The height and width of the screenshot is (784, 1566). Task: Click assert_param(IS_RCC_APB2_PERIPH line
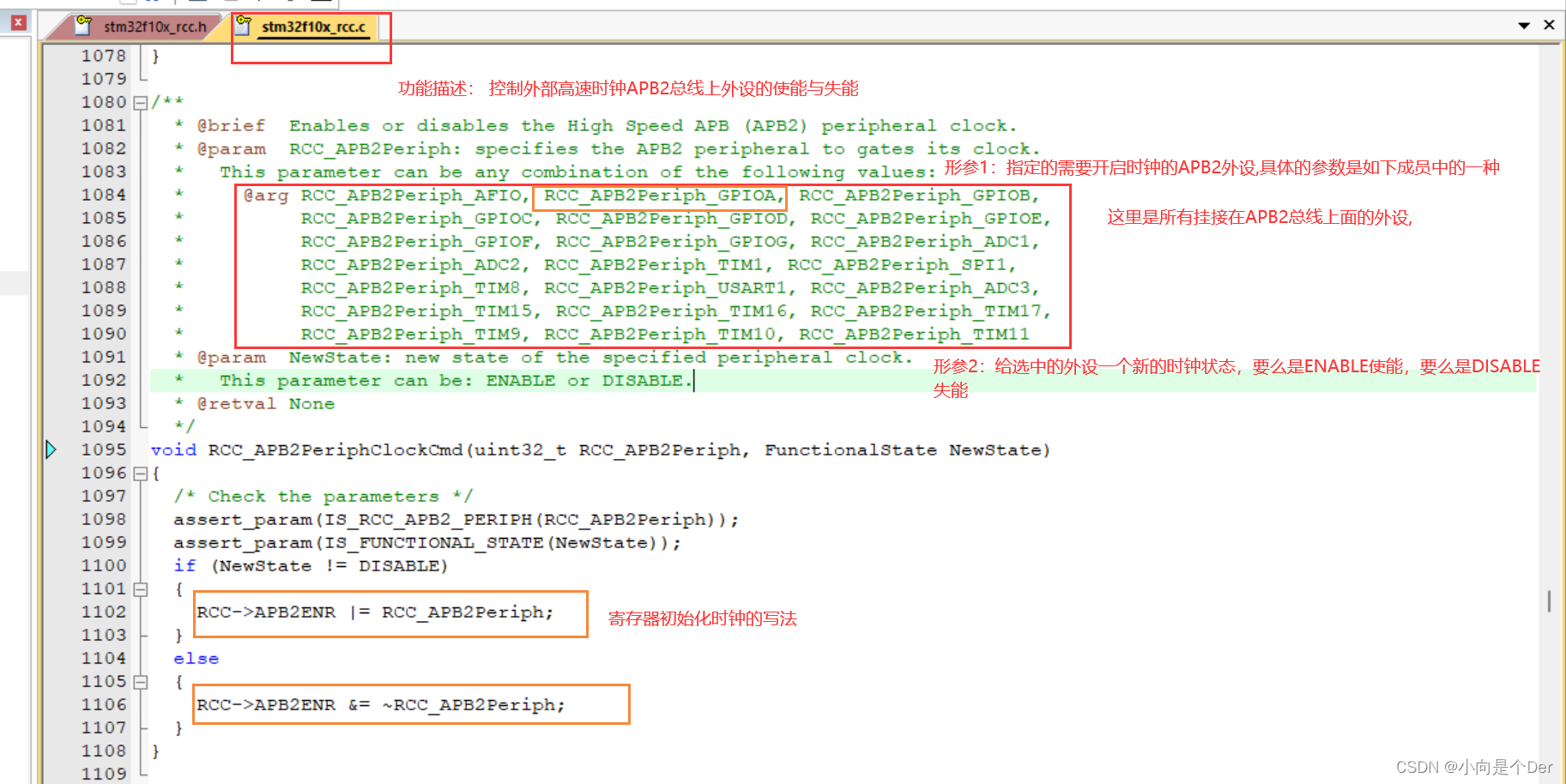[x=456, y=520]
